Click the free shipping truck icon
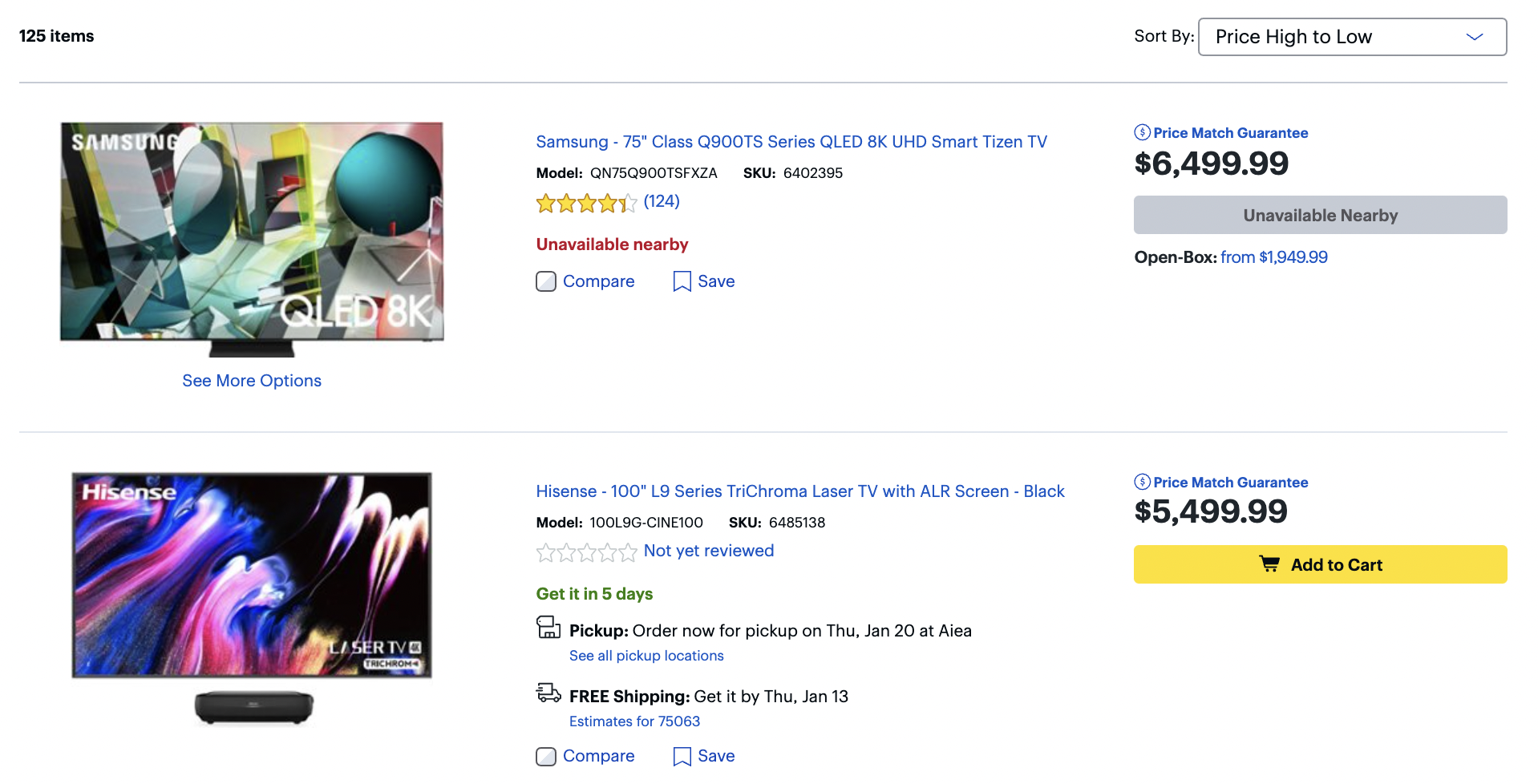 coord(548,693)
